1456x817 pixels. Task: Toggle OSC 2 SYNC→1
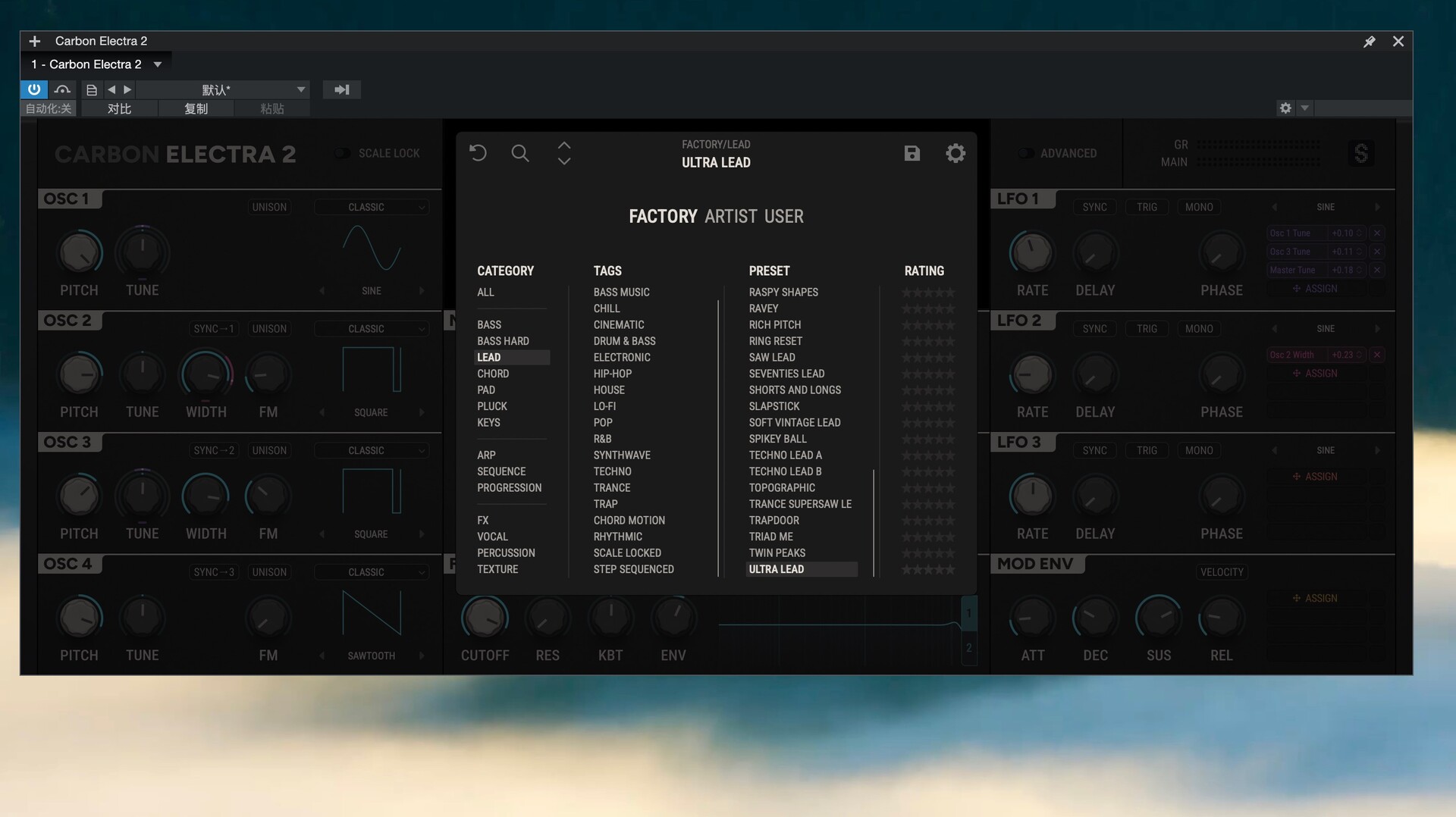(x=214, y=329)
